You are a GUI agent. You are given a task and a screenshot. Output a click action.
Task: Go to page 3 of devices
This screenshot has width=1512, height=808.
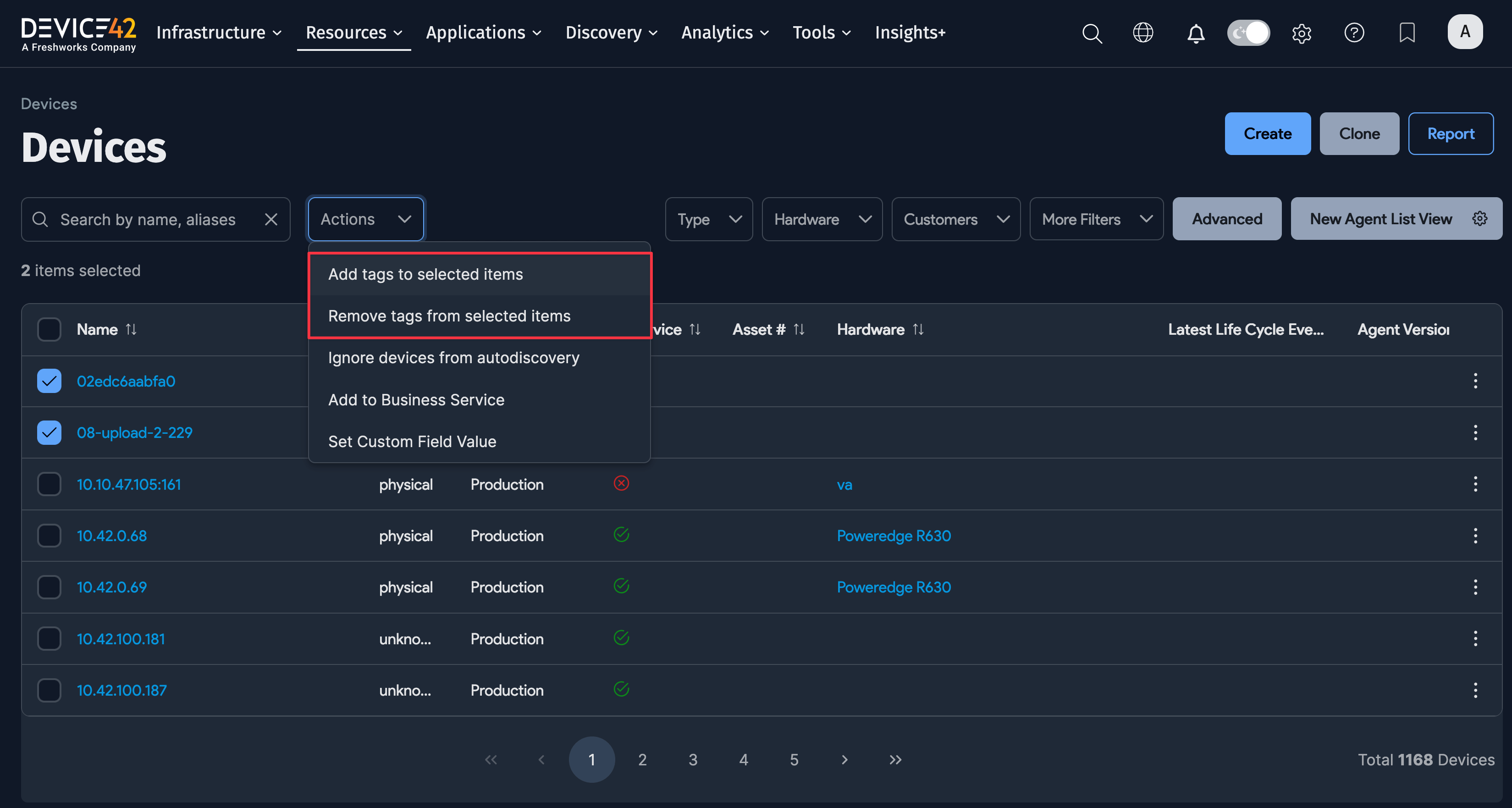693,760
